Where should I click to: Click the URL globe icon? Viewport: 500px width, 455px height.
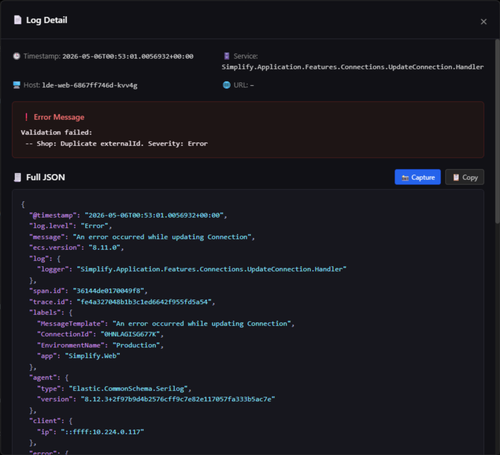[x=226, y=85]
